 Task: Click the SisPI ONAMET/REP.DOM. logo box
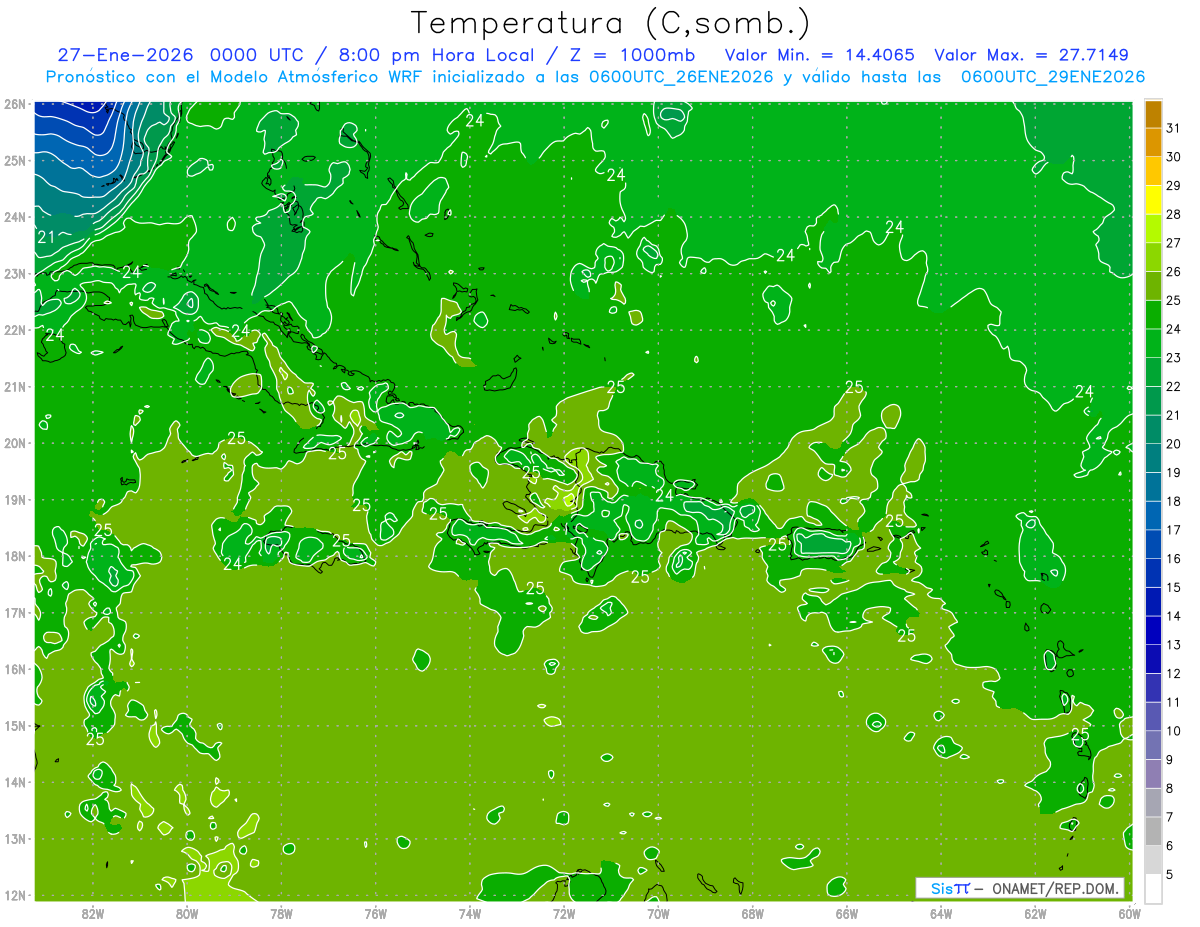(1019, 888)
